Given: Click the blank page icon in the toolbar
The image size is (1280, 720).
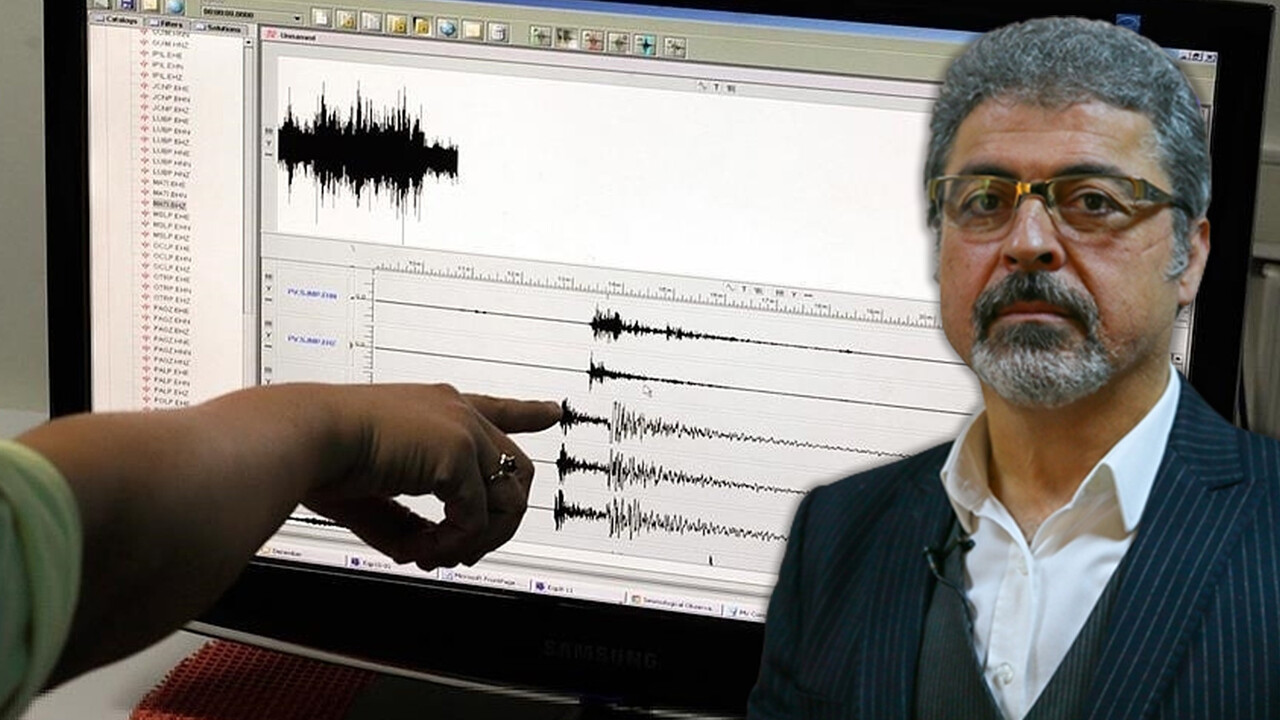Looking at the screenshot, I should tap(322, 17).
